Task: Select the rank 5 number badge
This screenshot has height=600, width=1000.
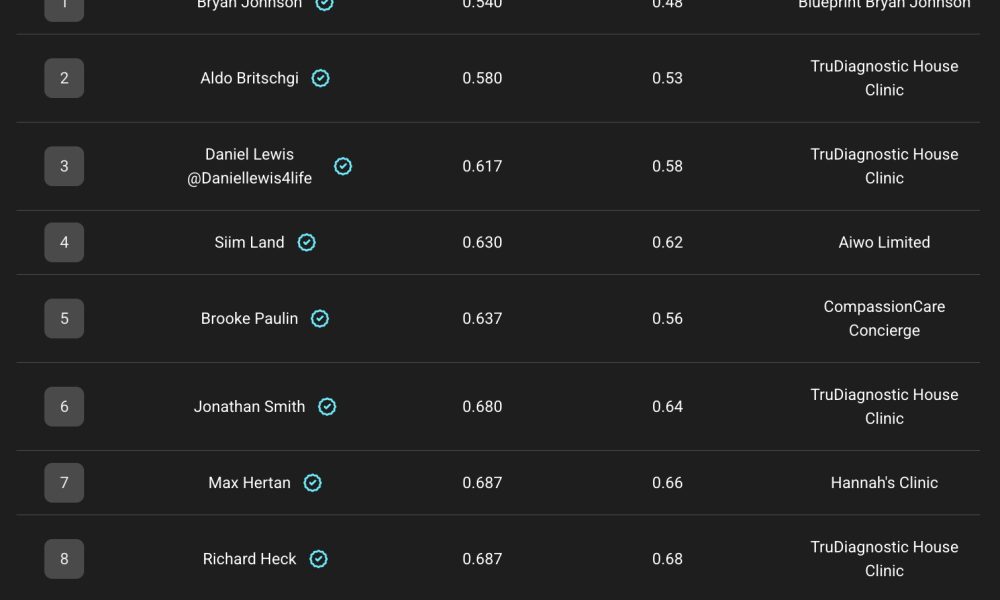Action: coord(64,318)
